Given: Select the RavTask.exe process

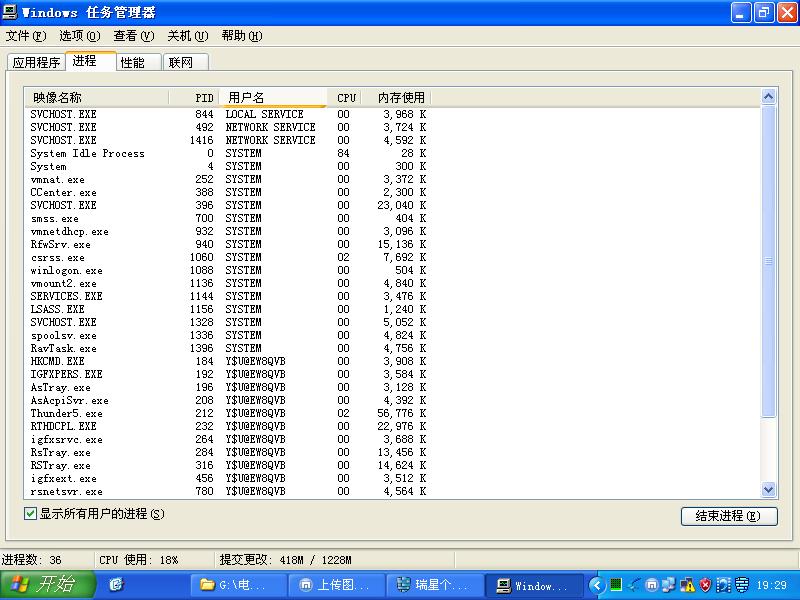Looking at the screenshot, I should (229, 348).
